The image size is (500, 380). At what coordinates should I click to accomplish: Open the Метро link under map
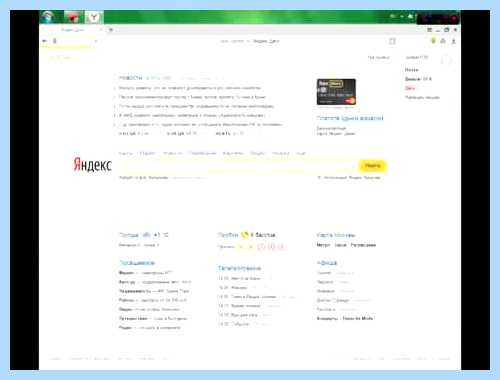pyautogui.click(x=323, y=245)
